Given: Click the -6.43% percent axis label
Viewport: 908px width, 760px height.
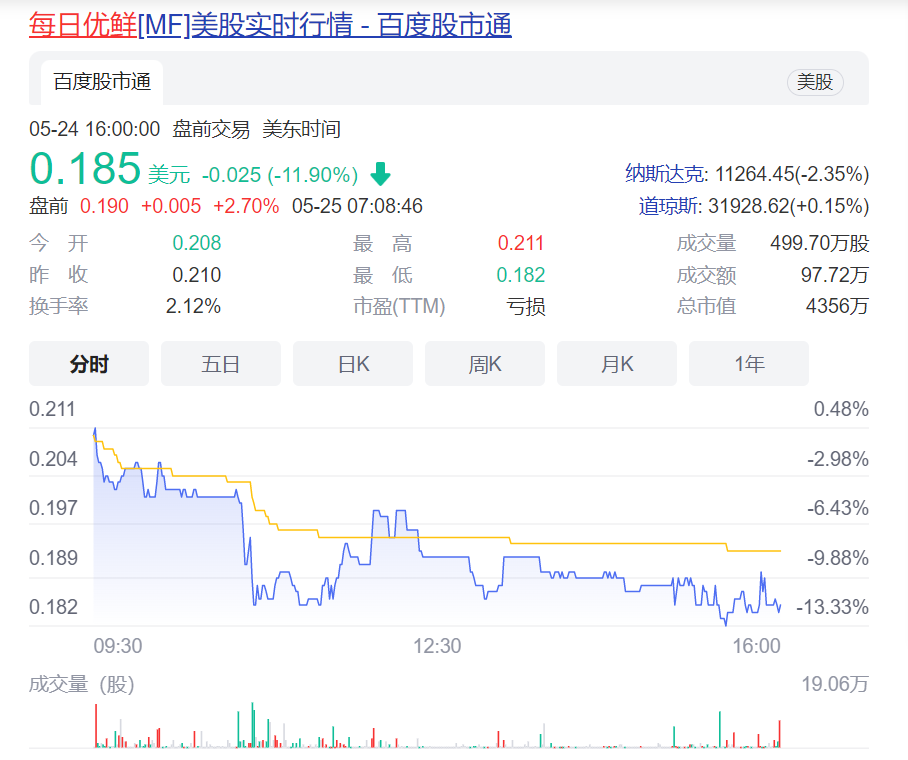Looking at the screenshot, I should point(838,508).
